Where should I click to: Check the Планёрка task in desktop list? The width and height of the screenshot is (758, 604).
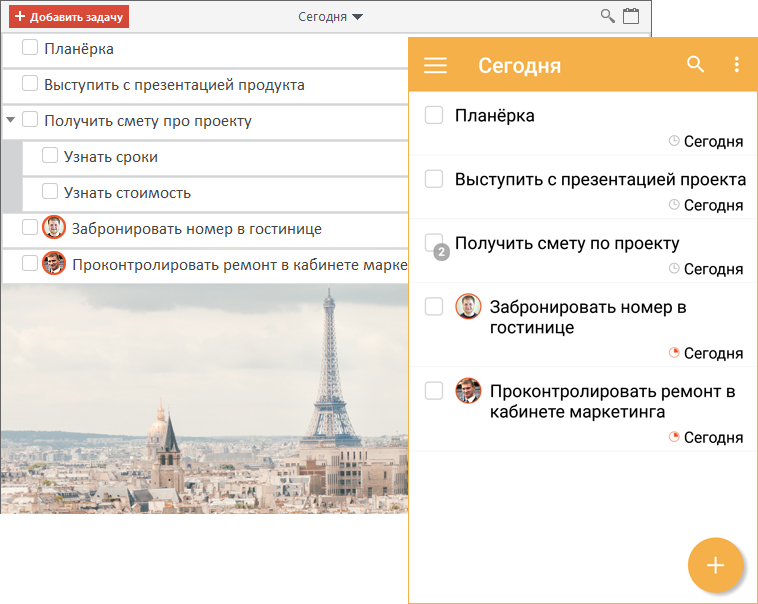click(x=30, y=47)
